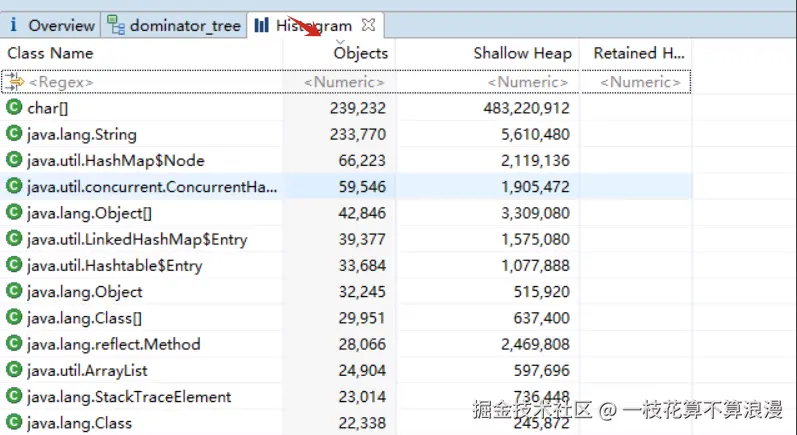Click the objects count 239,232
797x435 pixels.
pyautogui.click(x=358, y=108)
